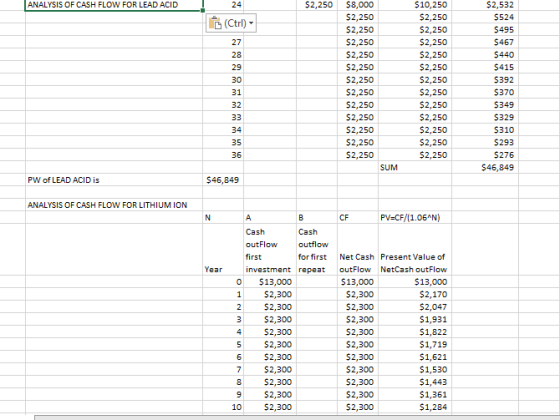Viewport: 560px width, 420px height.
Task: Click the 'Net Cash outFlow' header cell
Action: coord(358,250)
